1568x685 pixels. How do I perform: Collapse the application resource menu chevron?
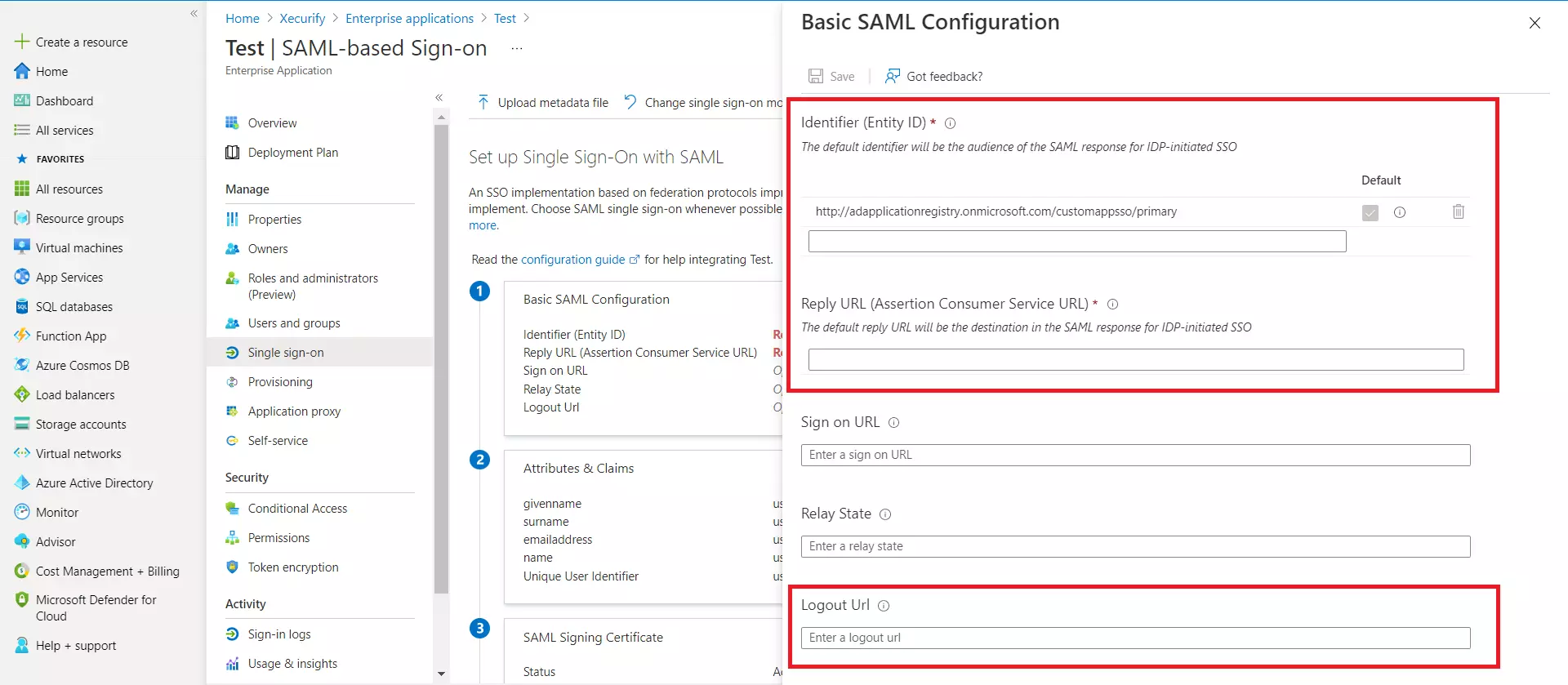[x=439, y=97]
